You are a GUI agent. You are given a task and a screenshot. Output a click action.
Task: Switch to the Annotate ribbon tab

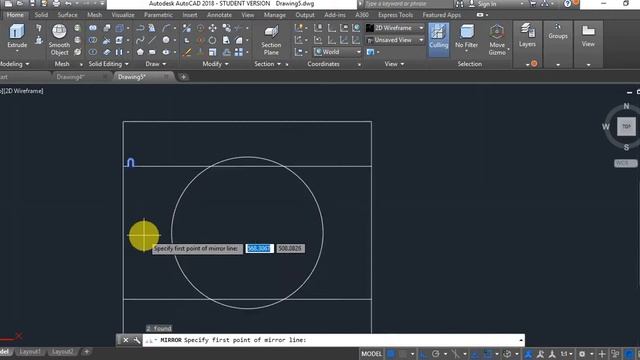[x=219, y=15]
